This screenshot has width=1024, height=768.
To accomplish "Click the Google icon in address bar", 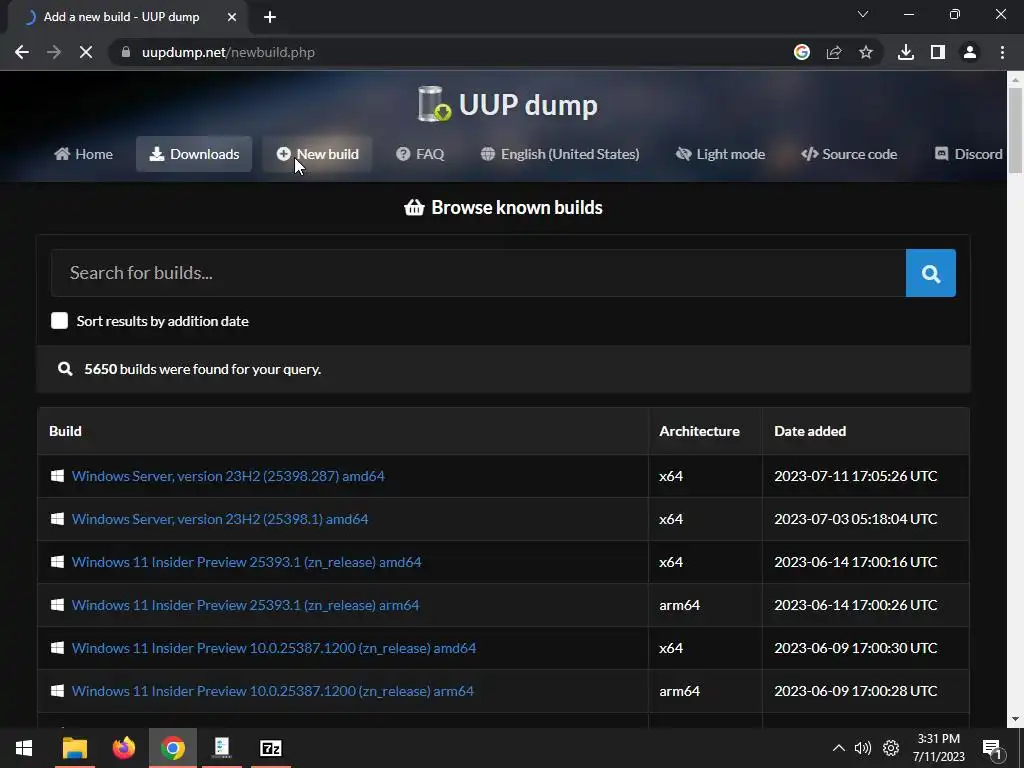I will (802, 52).
